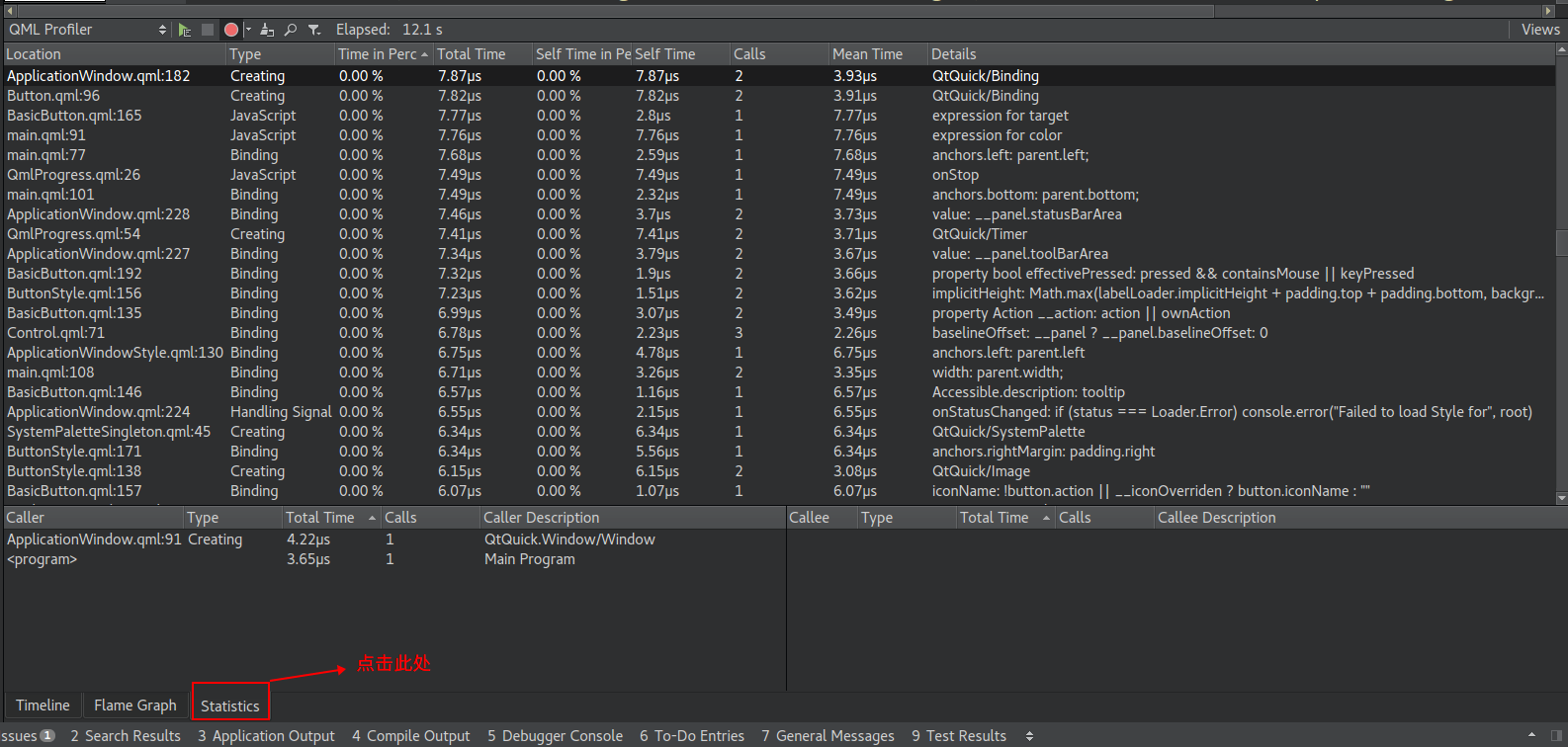Viewport: 1568px width, 747px height.
Task: Select the BasicButton.qml:135 row
Action: pos(779,313)
